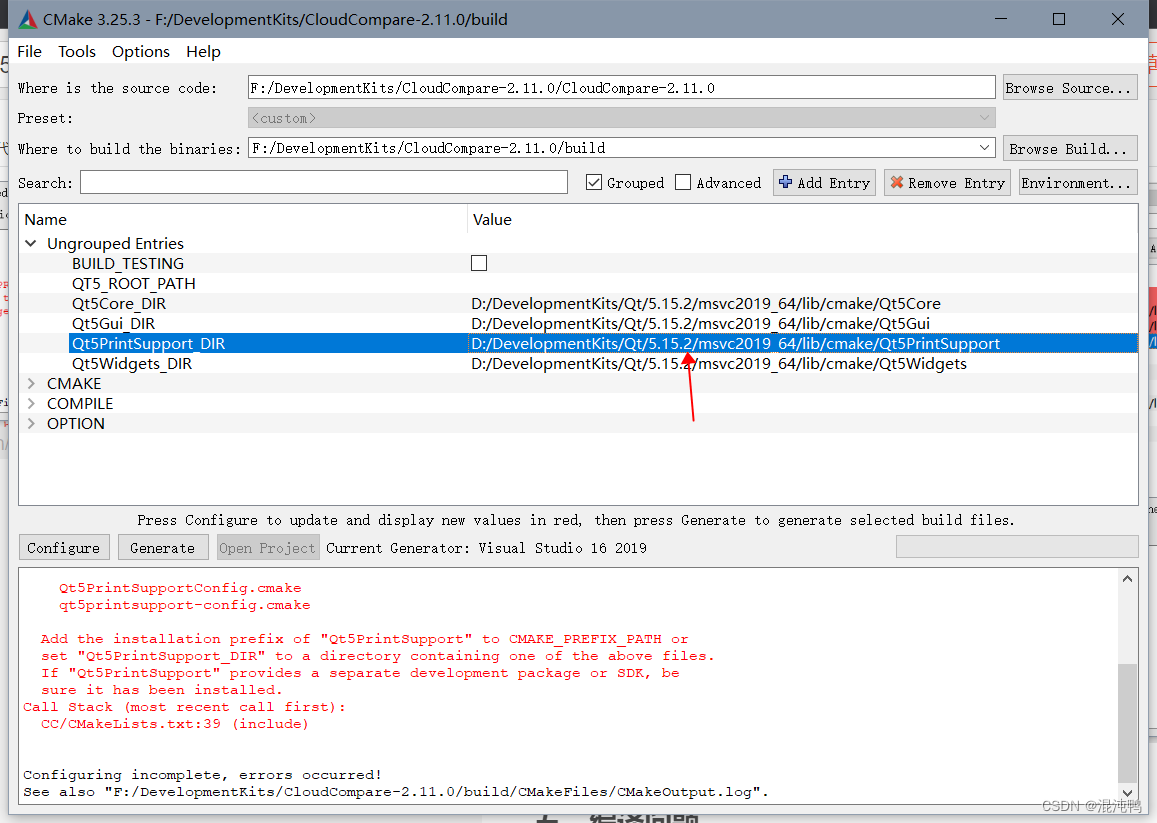Check the BUILD_TESTING value checkbox
This screenshot has height=823, width=1157.
click(479, 264)
